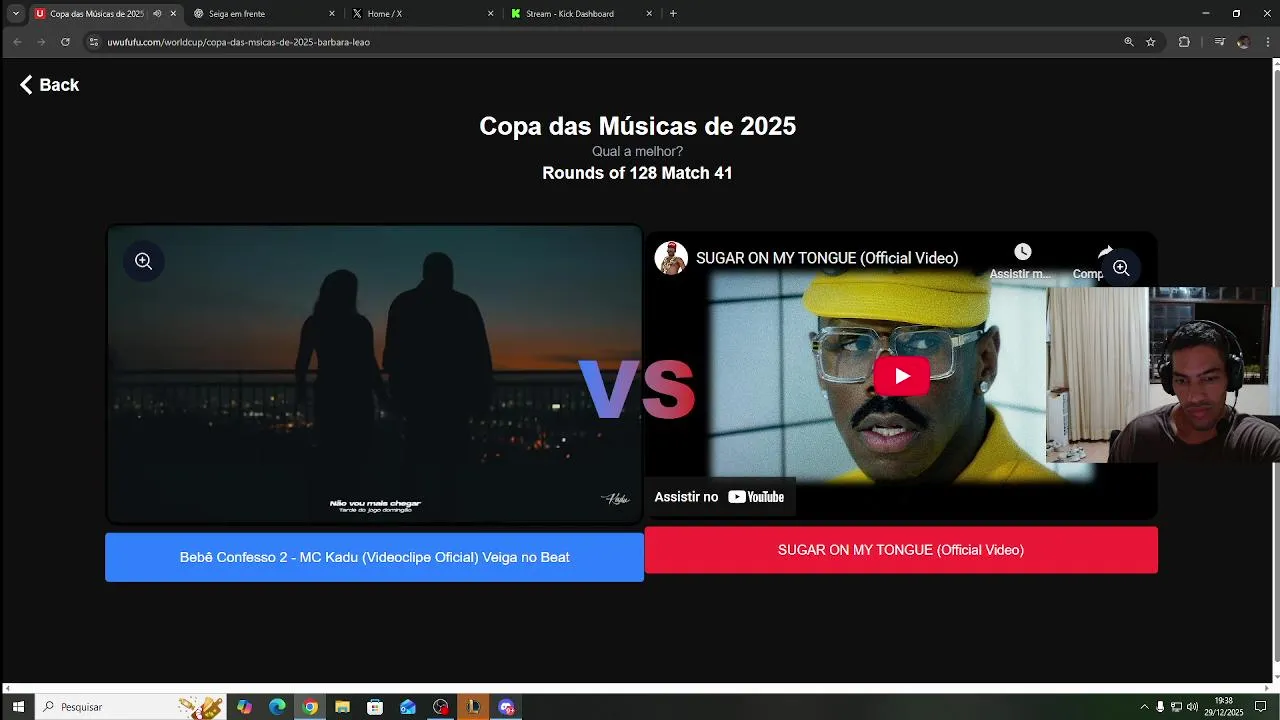The height and width of the screenshot is (720, 1280).
Task: Switch to Stream - Kick Dashboard tab
Action: [580, 14]
